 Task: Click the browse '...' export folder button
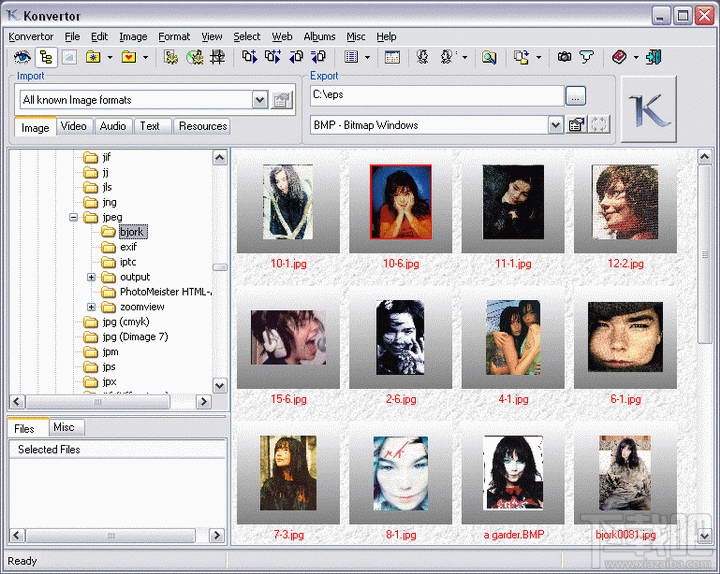click(575, 96)
